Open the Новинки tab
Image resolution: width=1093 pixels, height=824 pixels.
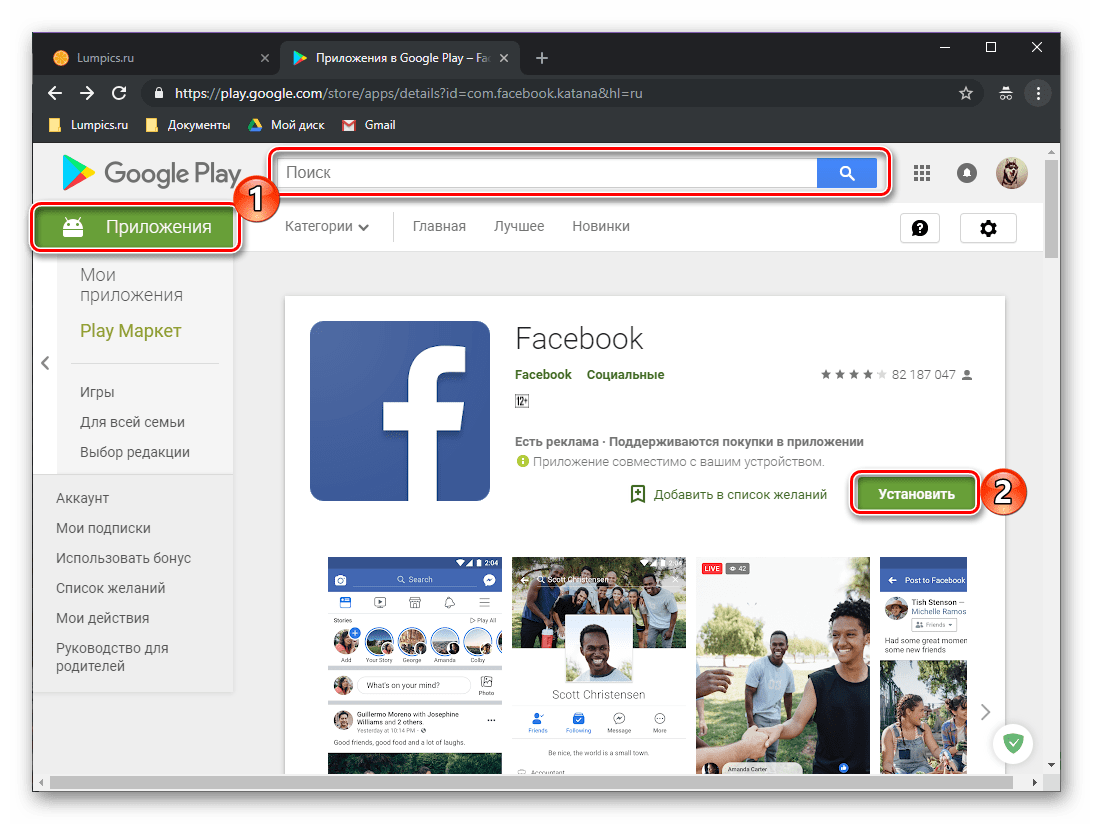click(601, 227)
